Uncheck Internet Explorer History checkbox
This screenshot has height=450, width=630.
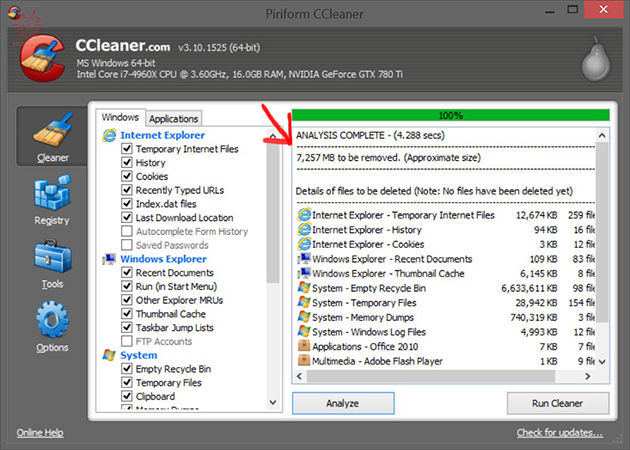pyautogui.click(x=127, y=162)
